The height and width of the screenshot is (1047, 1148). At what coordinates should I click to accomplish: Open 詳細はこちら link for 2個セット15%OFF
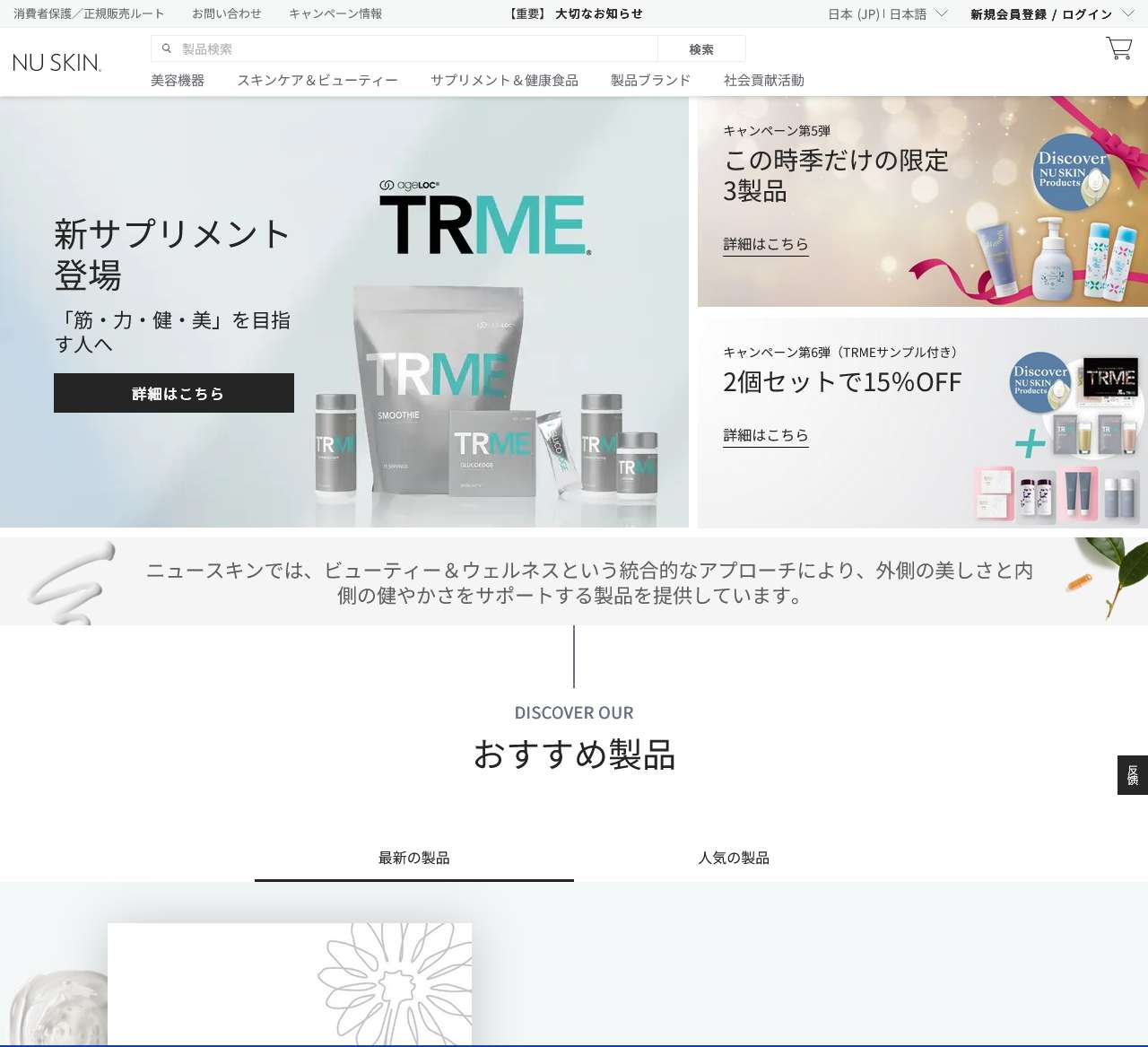(766, 435)
